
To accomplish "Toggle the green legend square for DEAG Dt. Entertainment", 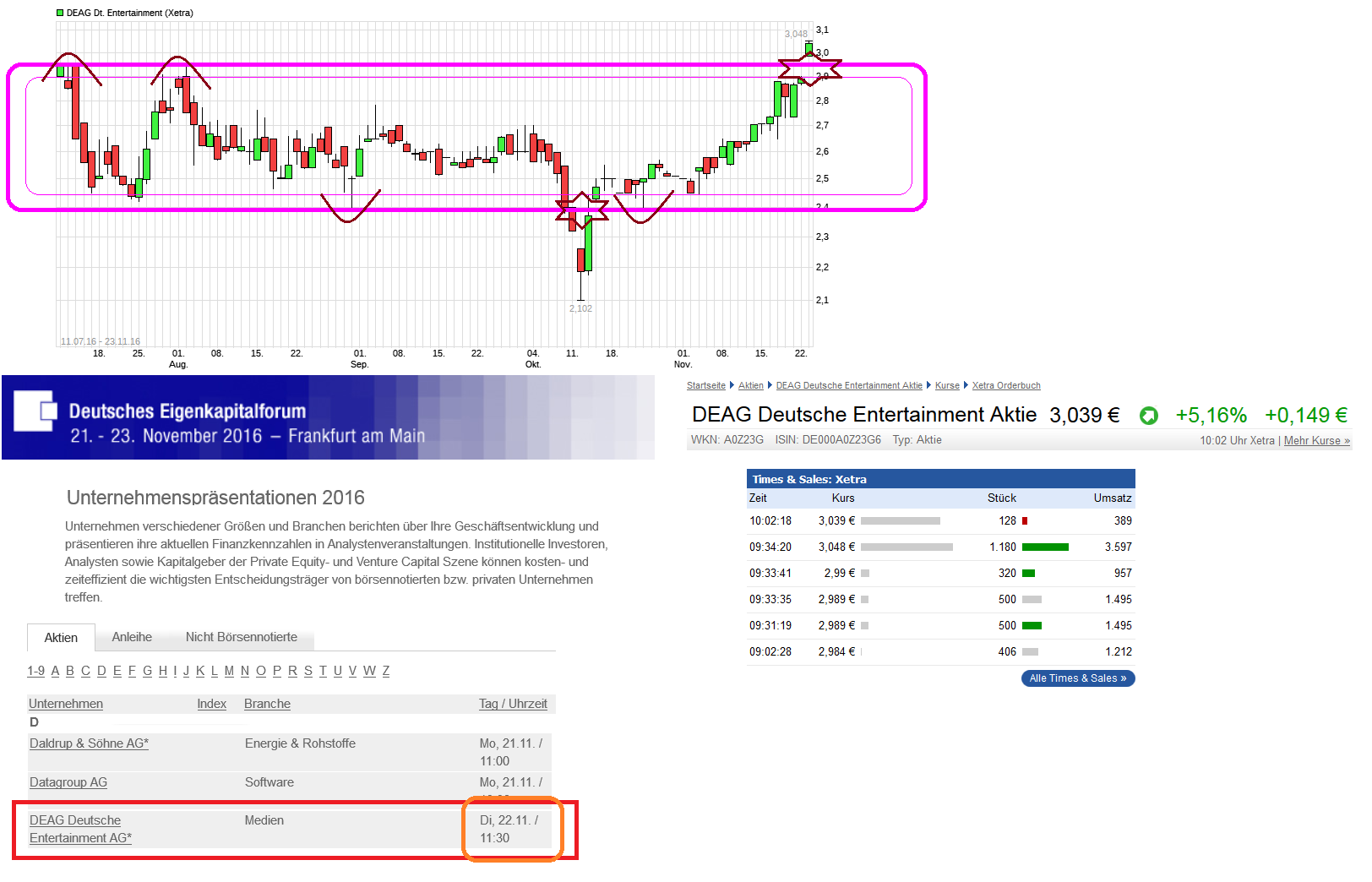I will [x=61, y=14].
